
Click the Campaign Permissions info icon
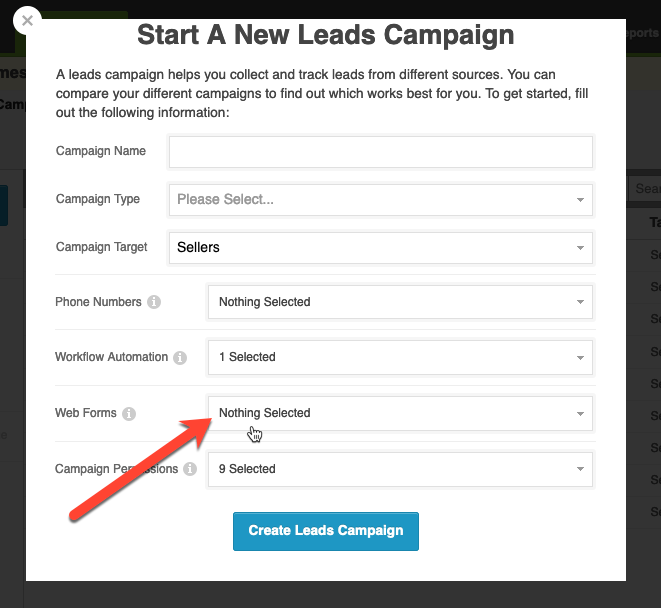[190, 469]
